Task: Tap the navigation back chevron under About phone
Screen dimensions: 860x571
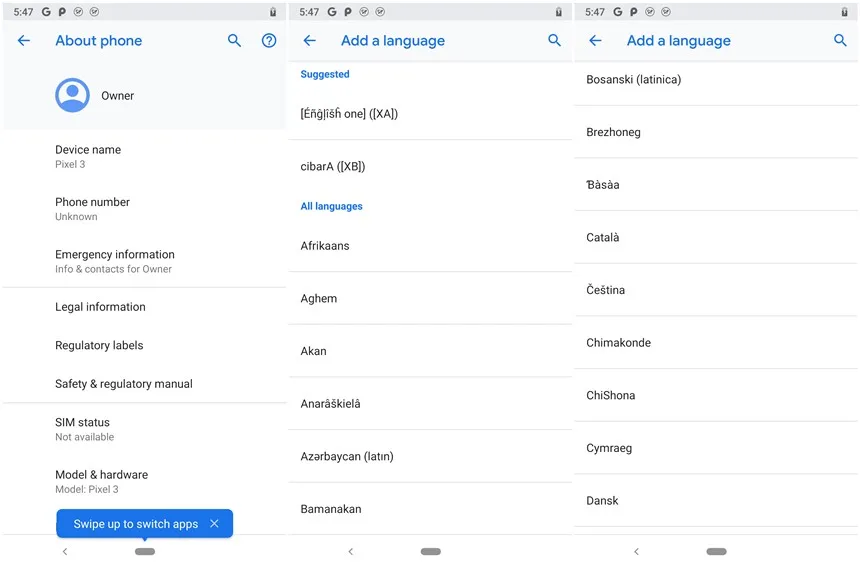Action: (x=65, y=551)
